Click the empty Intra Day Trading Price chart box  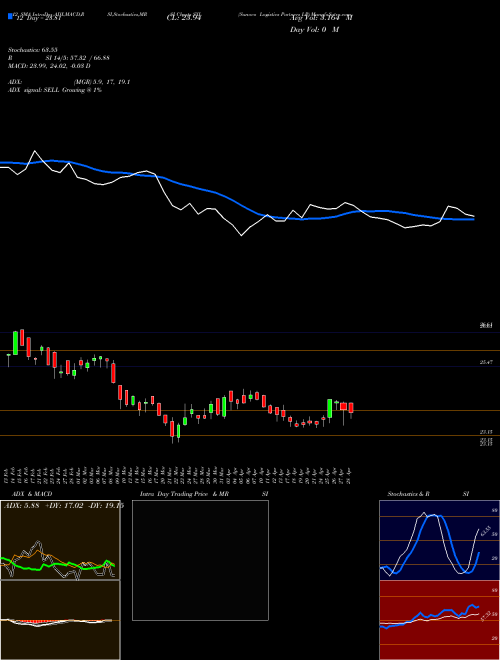(x=200, y=560)
